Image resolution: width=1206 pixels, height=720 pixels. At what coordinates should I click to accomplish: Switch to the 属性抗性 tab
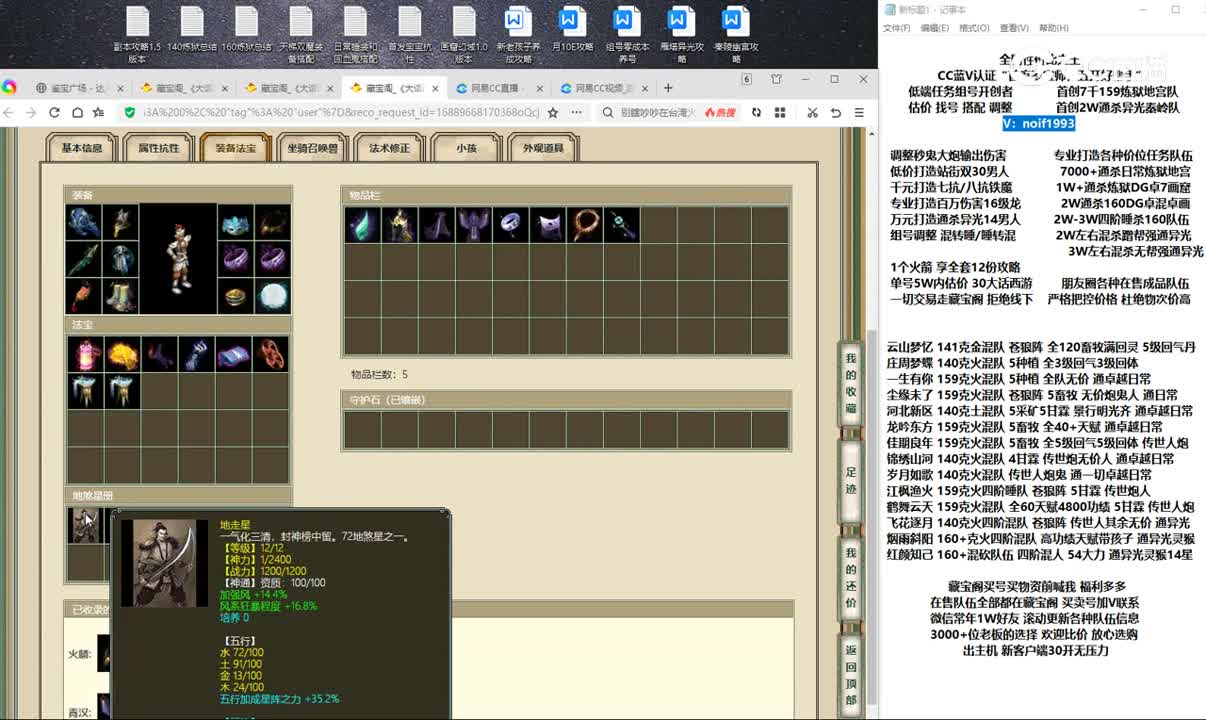pyautogui.click(x=159, y=149)
